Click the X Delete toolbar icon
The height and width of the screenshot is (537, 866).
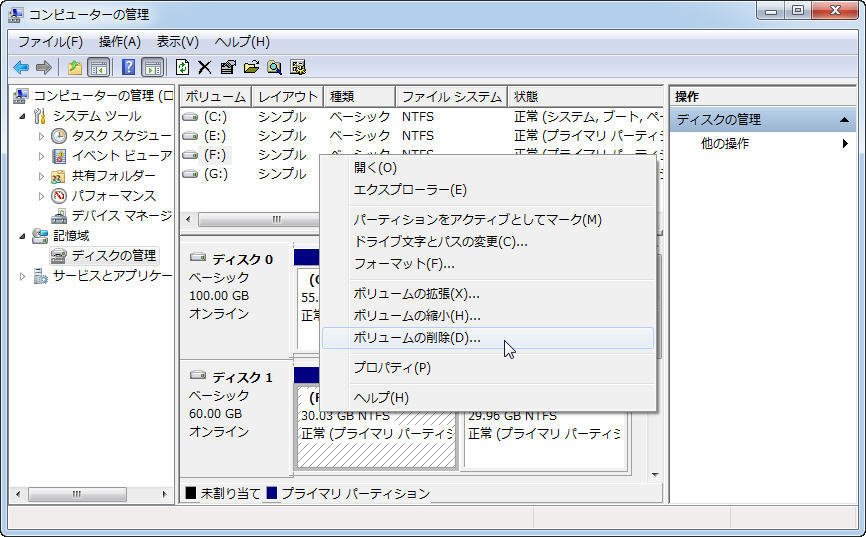tap(205, 68)
